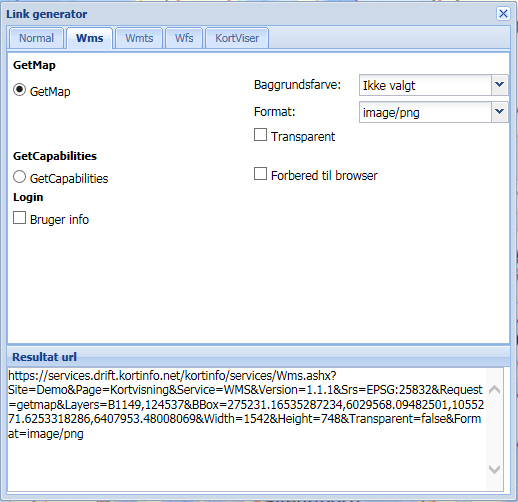The height and width of the screenshot is (502, 518).
Task: Select the Wms tab
Action: (89, 38)
